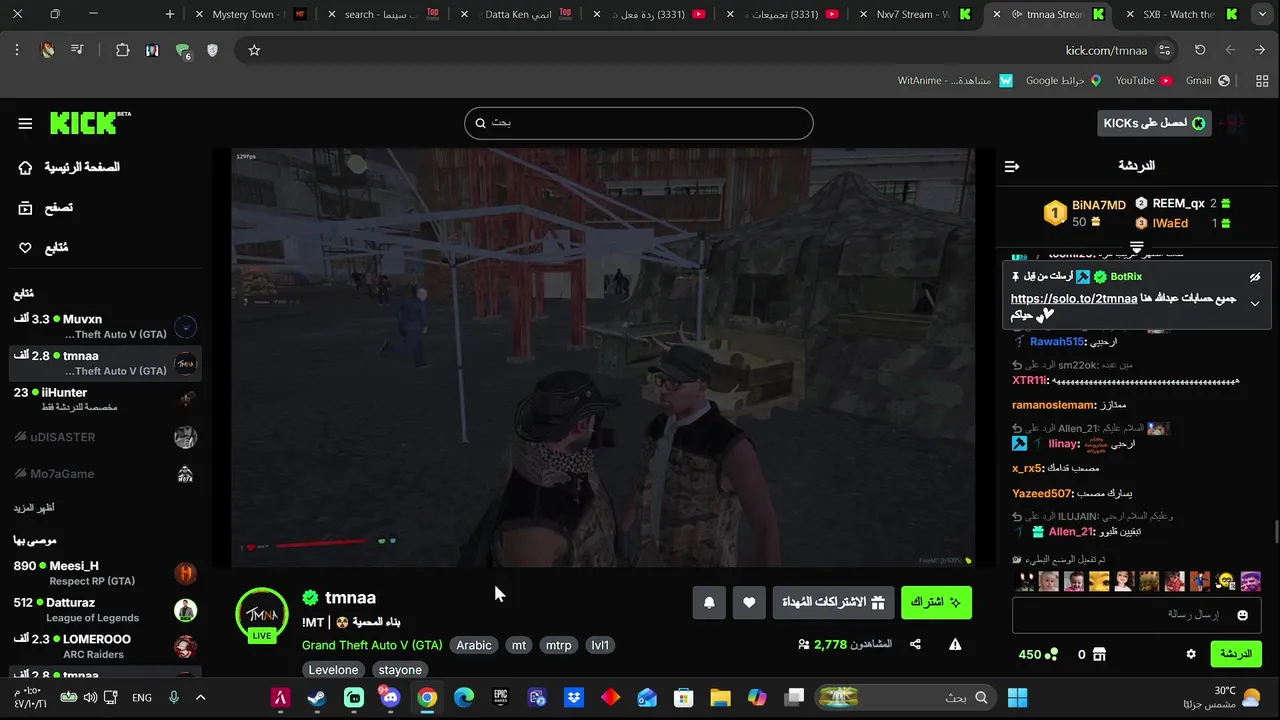Click the mtrp tag
1280x720 pixels.
[559, 645]
